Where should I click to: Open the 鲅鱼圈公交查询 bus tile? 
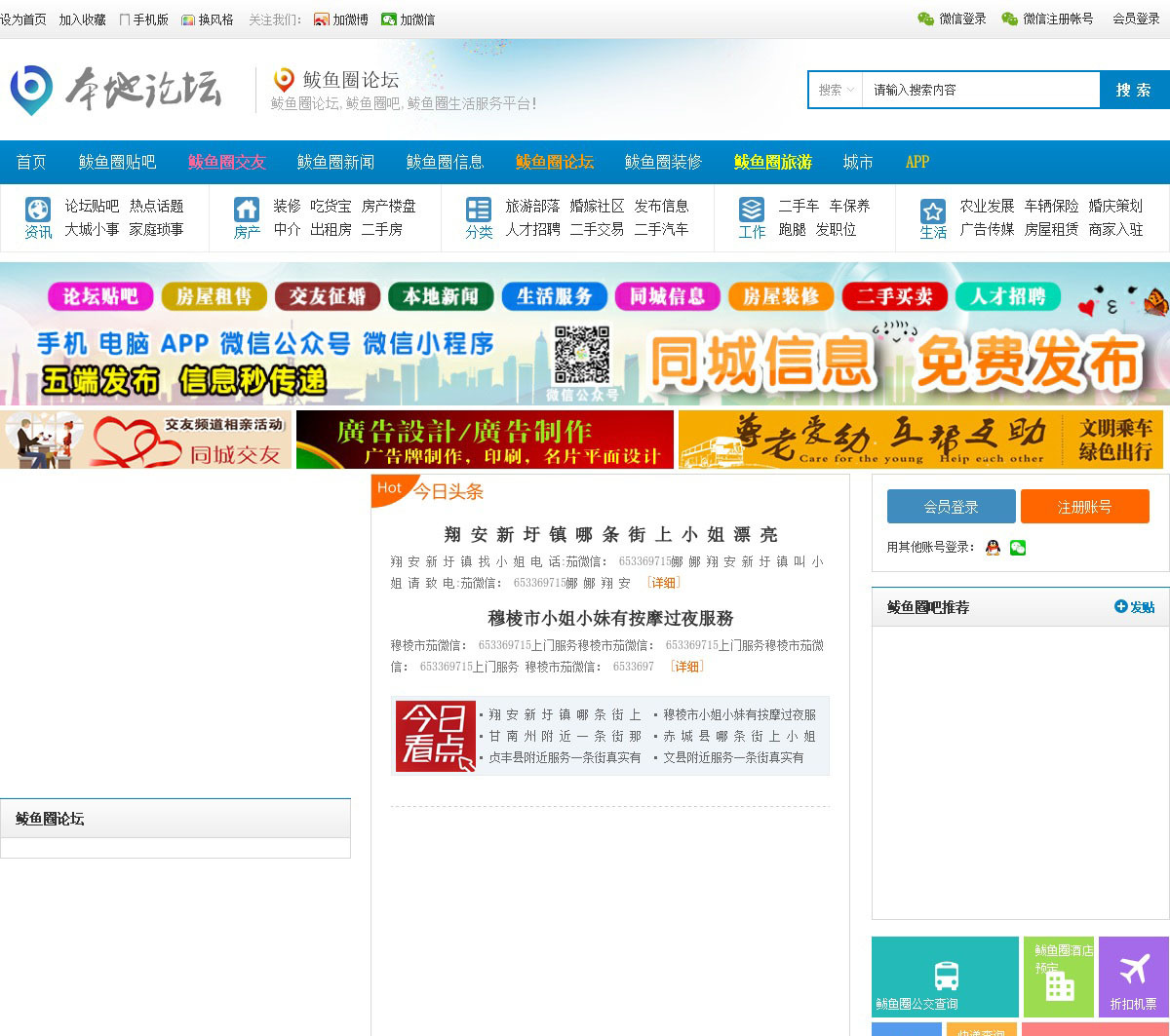[945, 977]
